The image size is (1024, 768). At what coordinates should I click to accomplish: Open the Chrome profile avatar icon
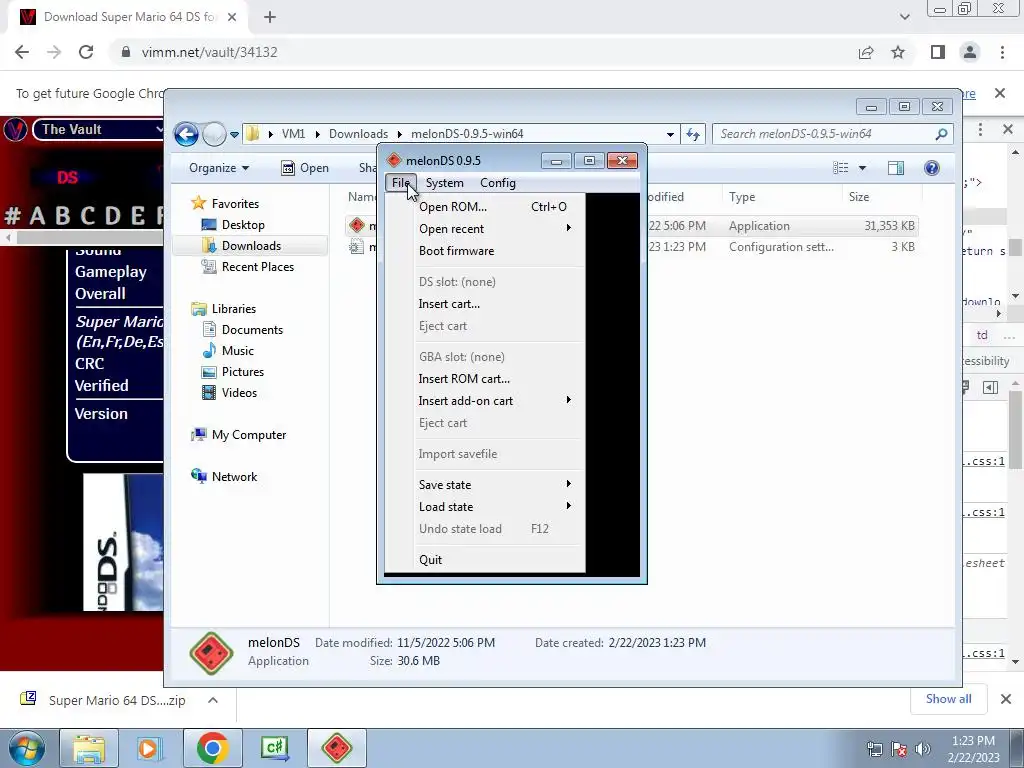pos(970,52)
